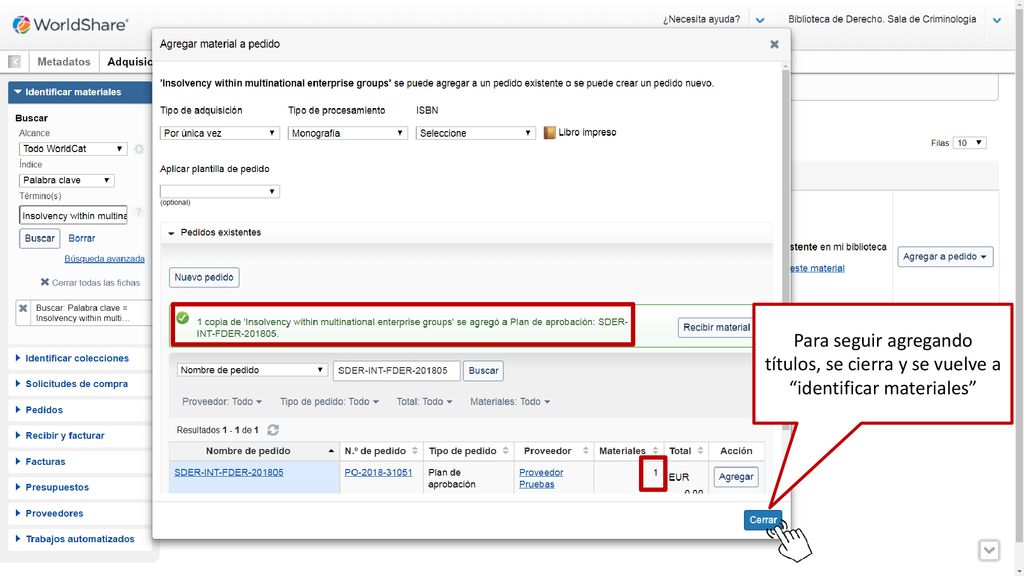Collapse the left sidebar arrow icon

(x=14, y=62)
